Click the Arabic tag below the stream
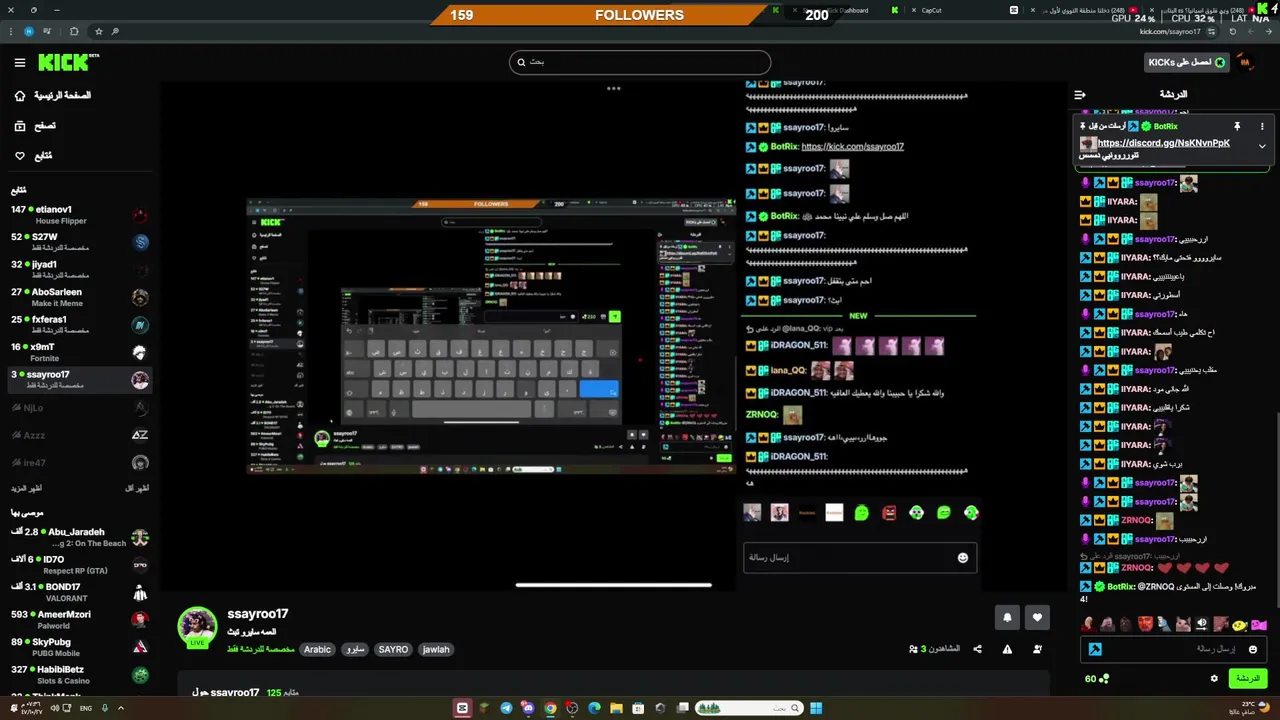 tap(317, 649)
